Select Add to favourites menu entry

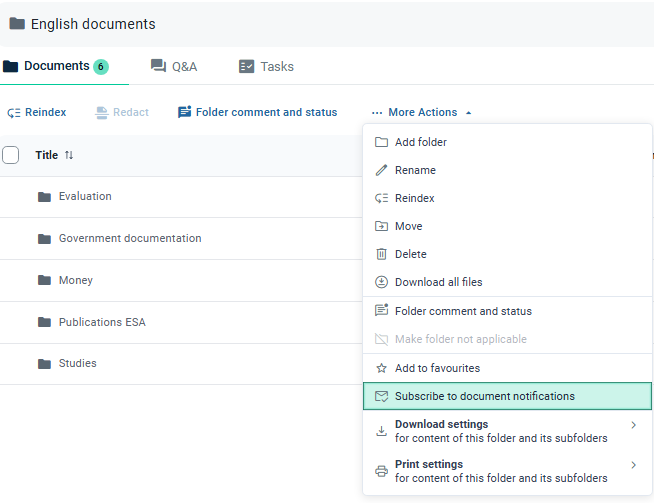coord(507,368)
